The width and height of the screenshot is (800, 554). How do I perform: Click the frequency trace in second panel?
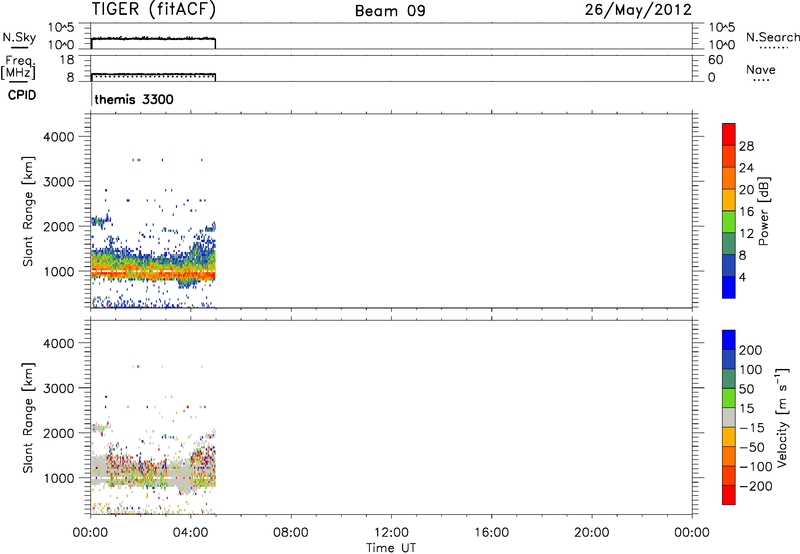[153, 74]
